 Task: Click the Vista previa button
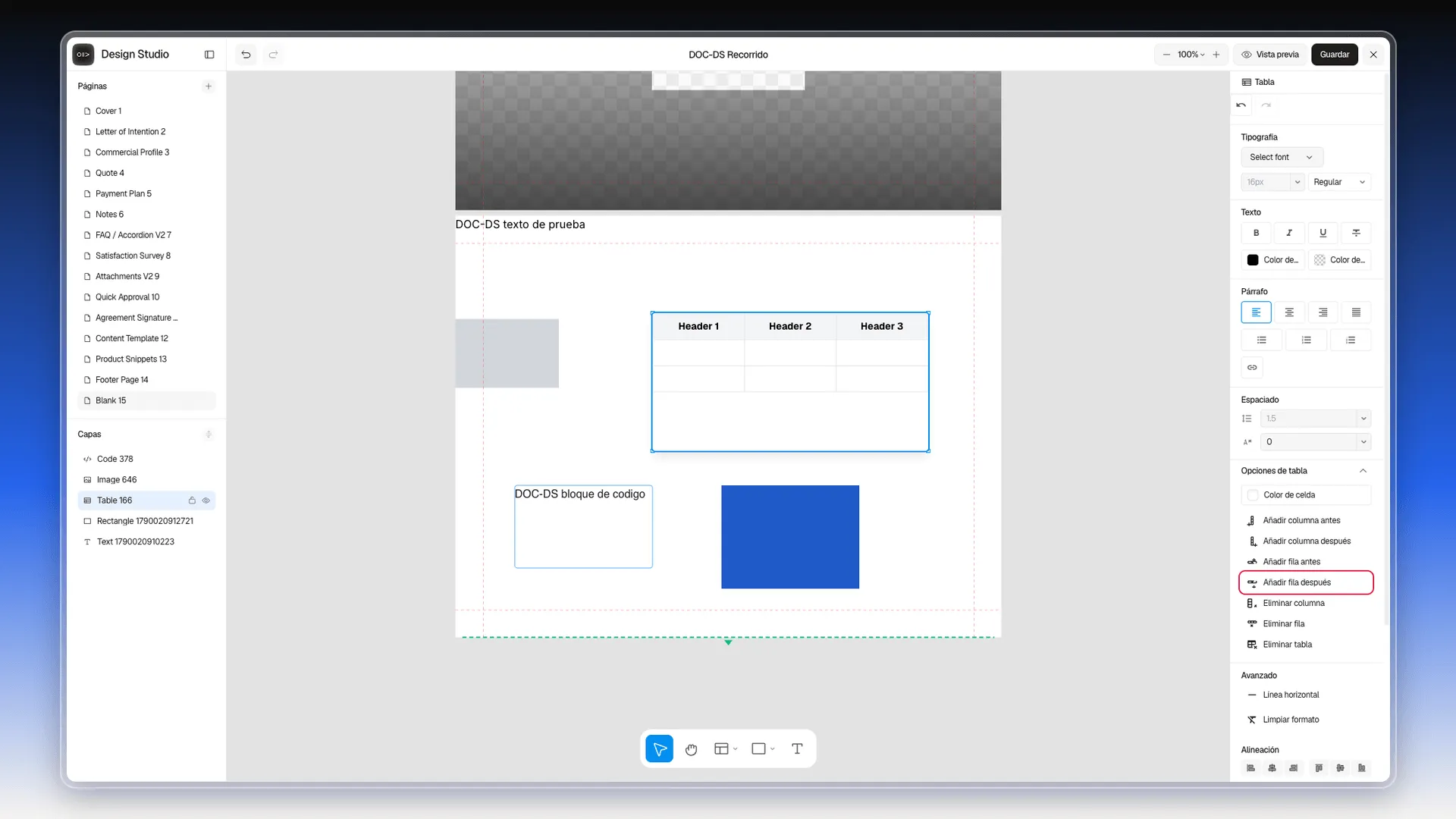[x=1270, y=55]
